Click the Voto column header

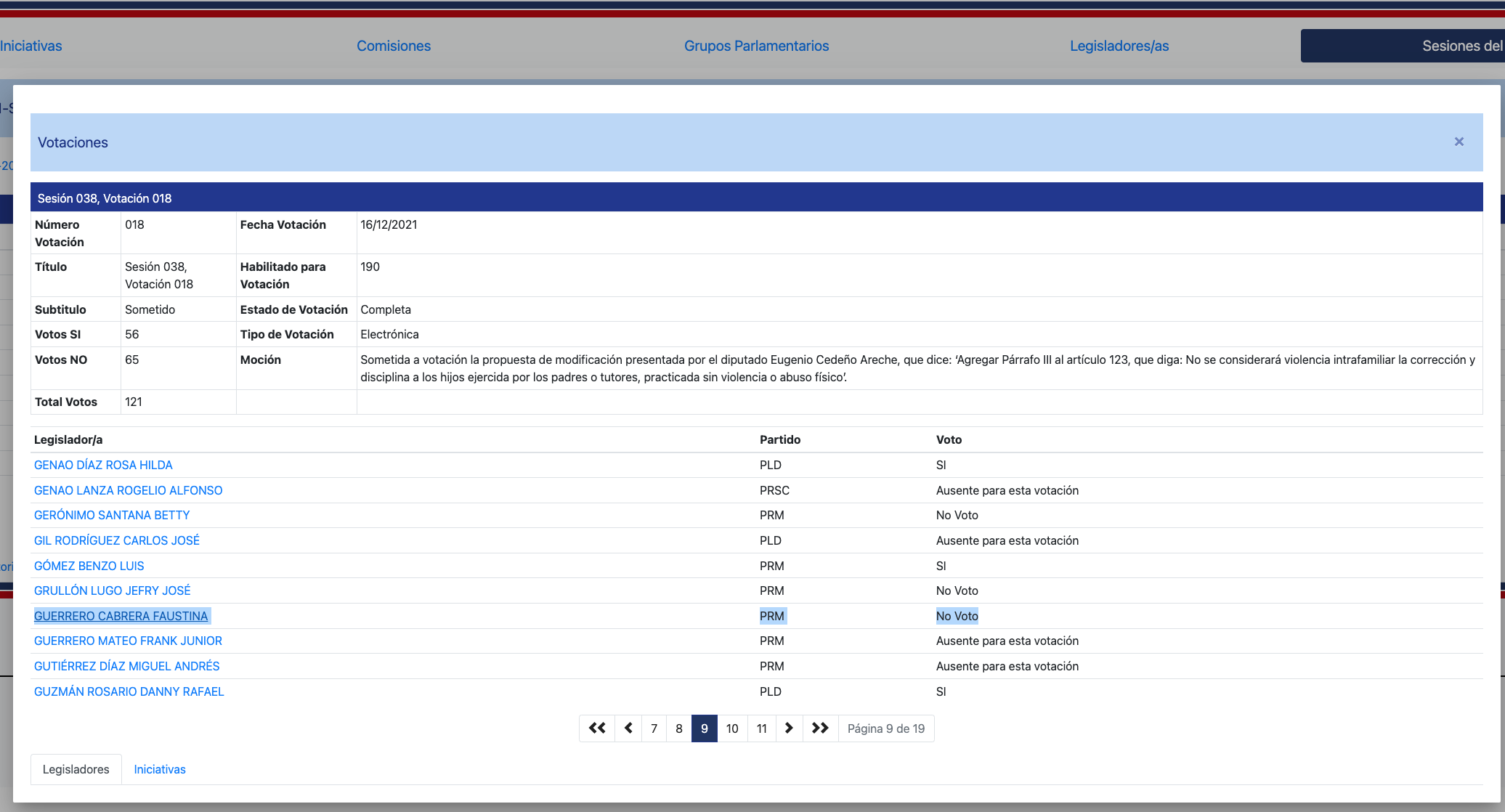point(949,439)
